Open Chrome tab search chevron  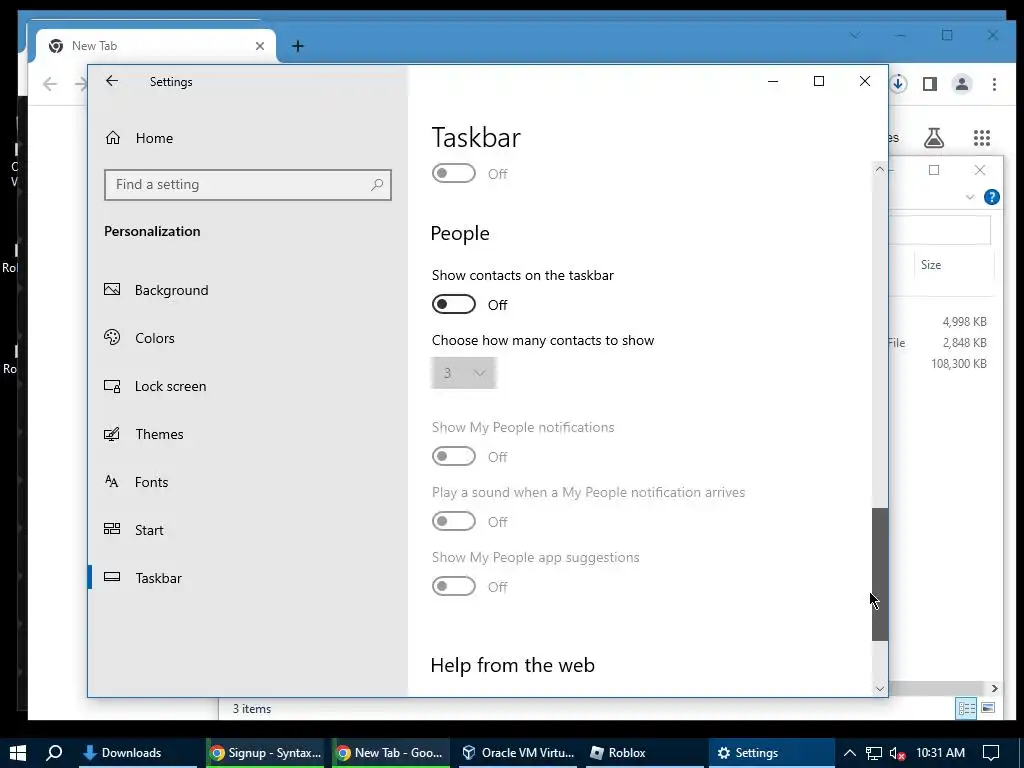[855, 35]
